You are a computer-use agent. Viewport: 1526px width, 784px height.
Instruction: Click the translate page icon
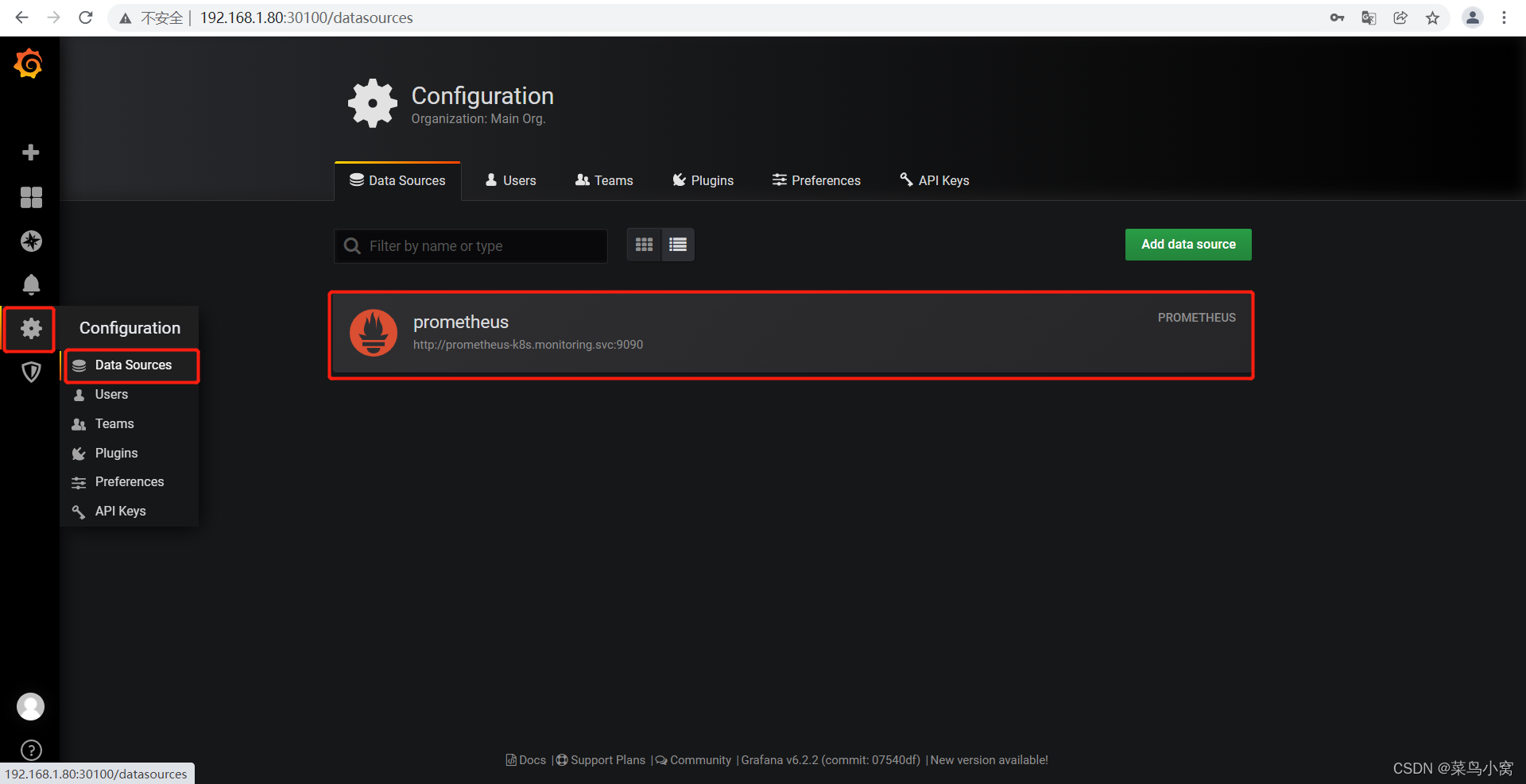(x=1369, y=17)
